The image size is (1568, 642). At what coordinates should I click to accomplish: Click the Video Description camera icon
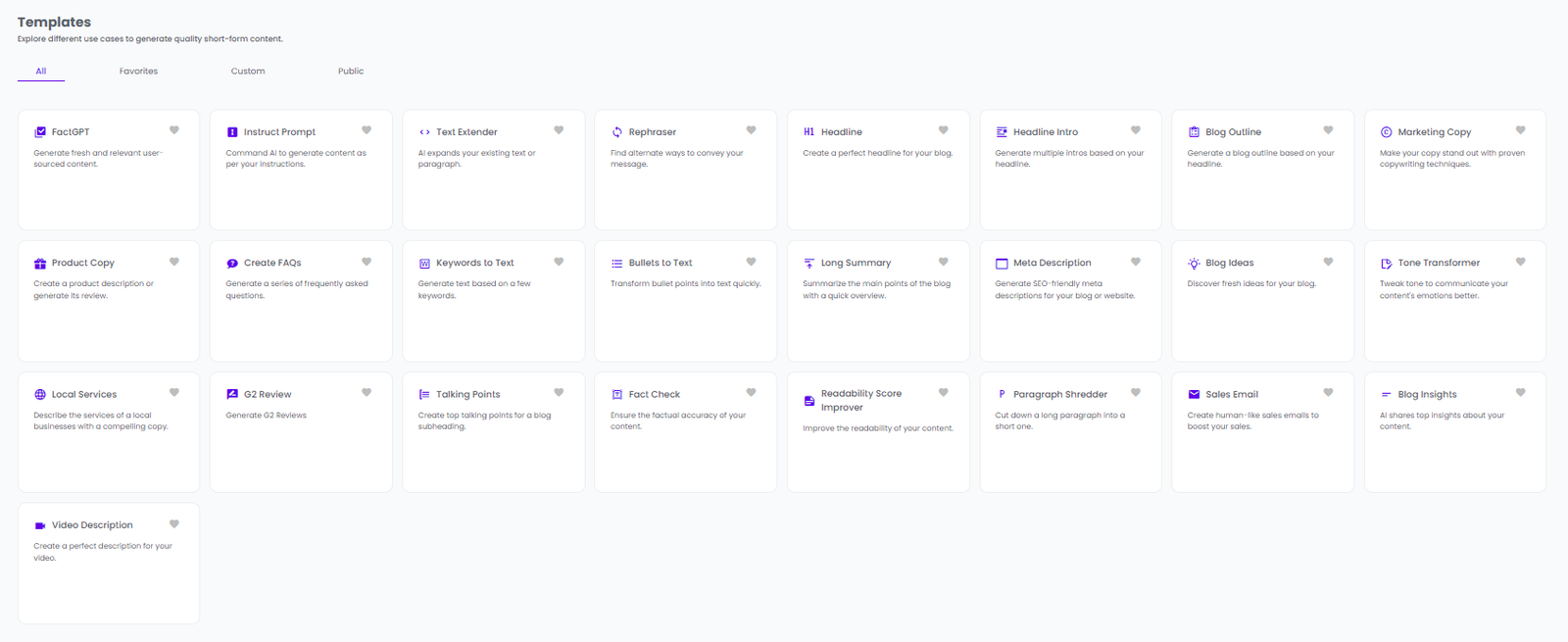[40, 526]
